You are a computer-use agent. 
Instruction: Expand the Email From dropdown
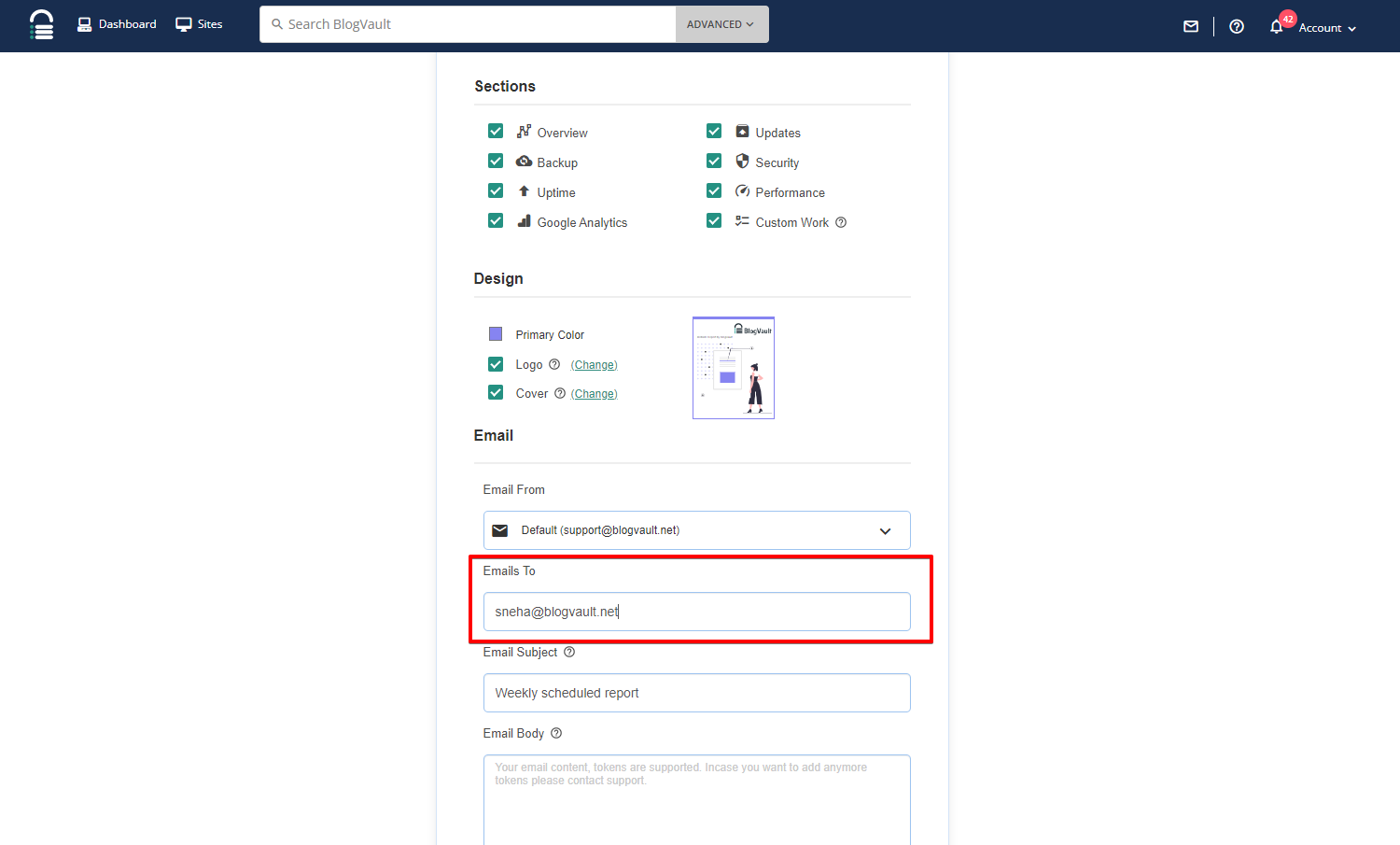697,530
